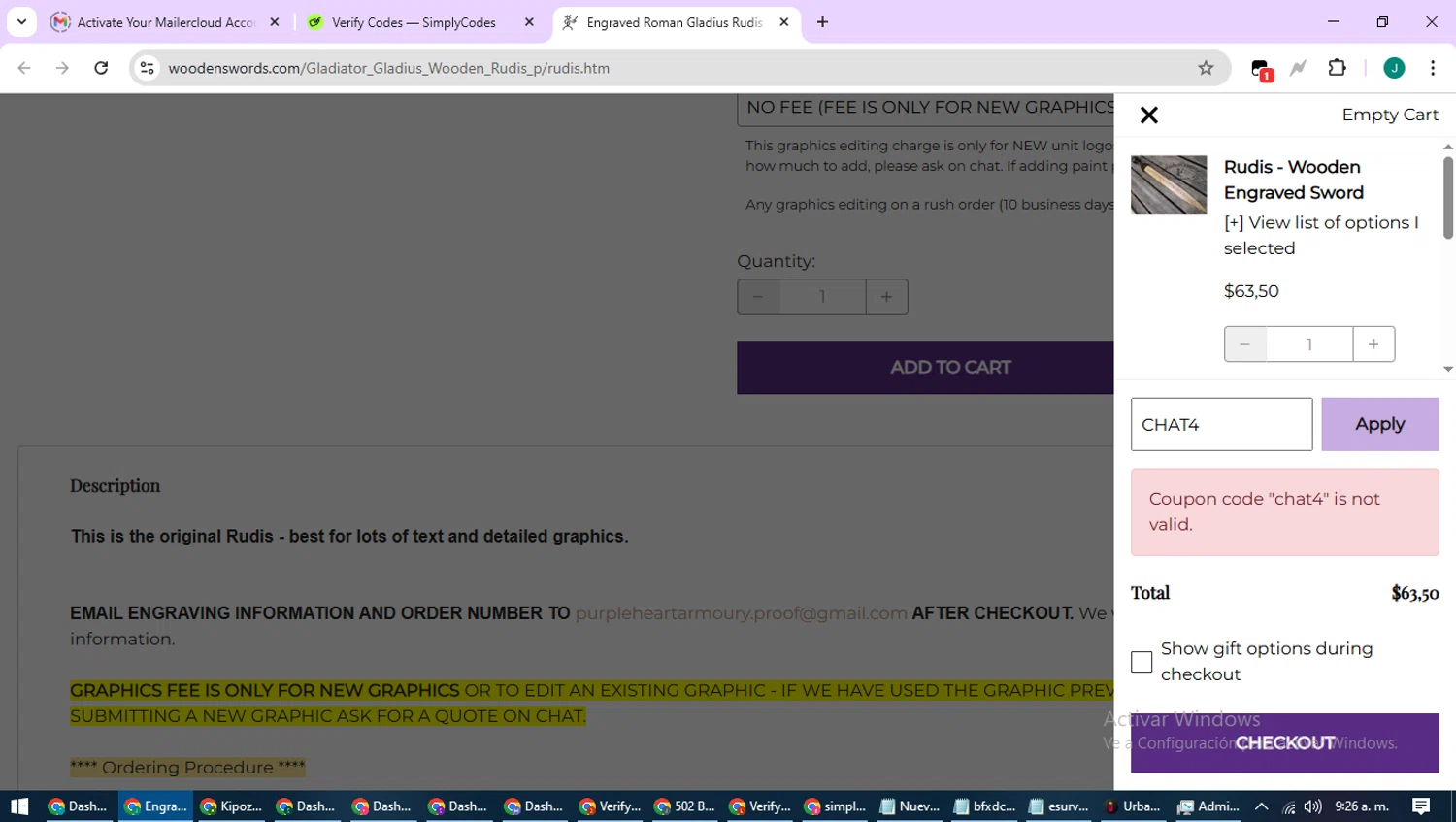Viewport: 1456px width, 822px height.
Task: Click the cart panel scrollbar up arrow
Action: (x=1448, y=147)
